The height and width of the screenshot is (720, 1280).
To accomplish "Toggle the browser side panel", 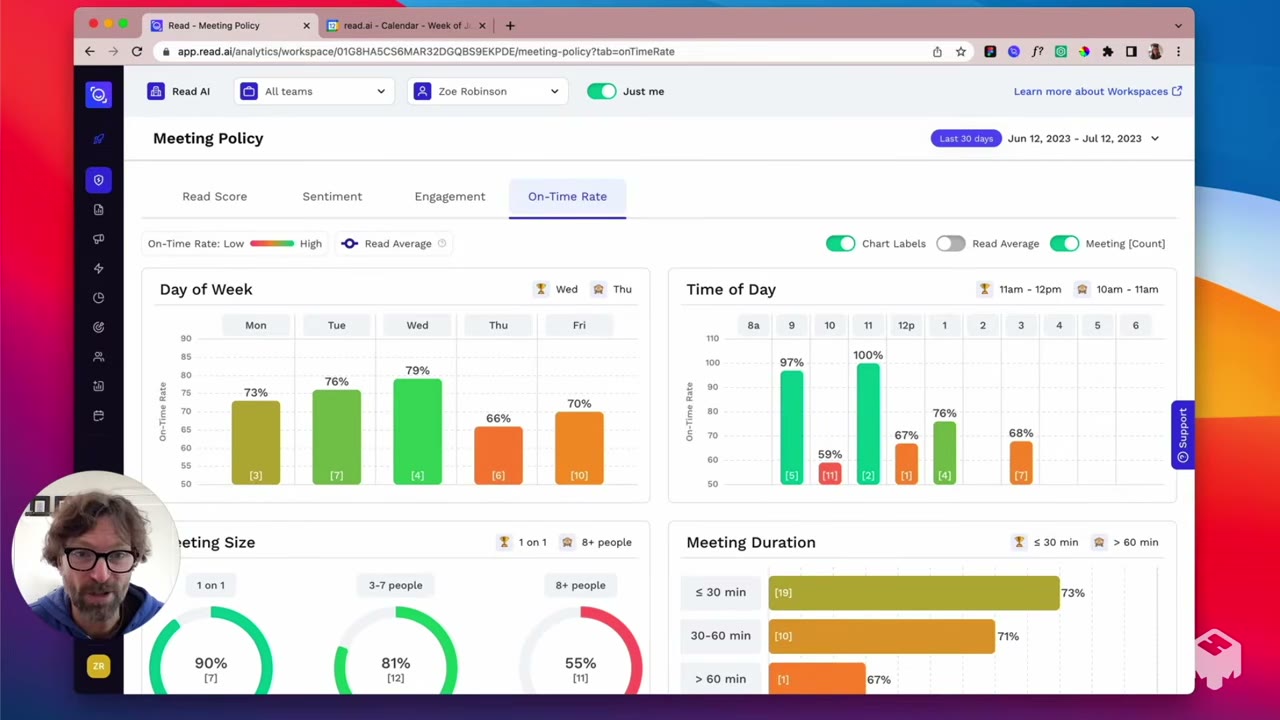I will pyautogui.click(x=1131, y=51).
